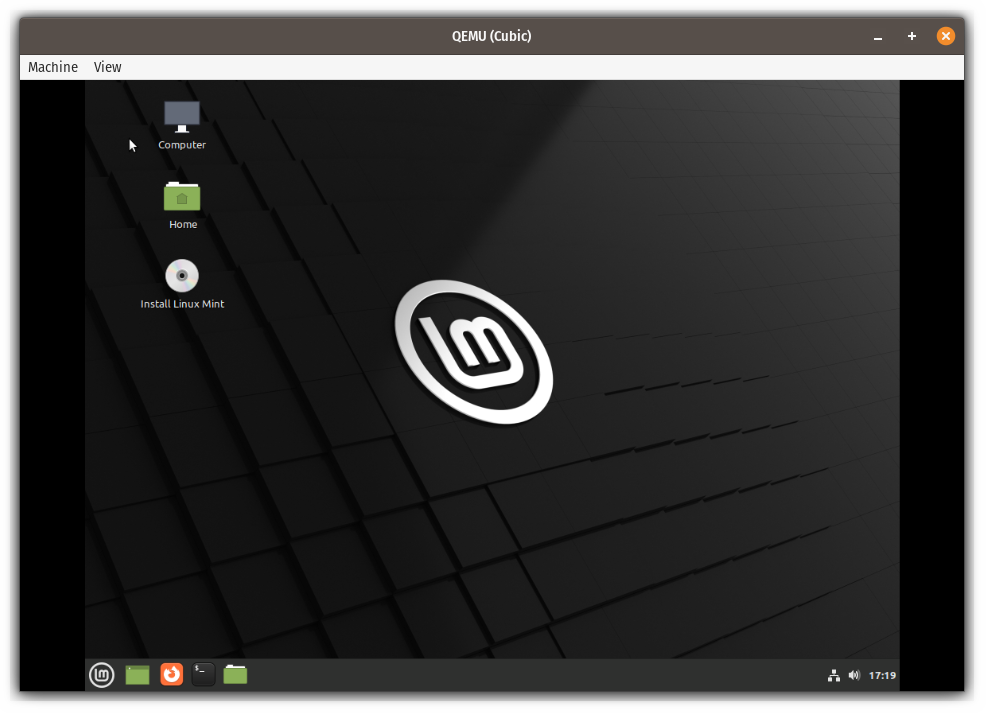This screenshot has height=713, width=986.
Task: Close the QEMU (Cubic) window
Action: (x=945, y=36)
